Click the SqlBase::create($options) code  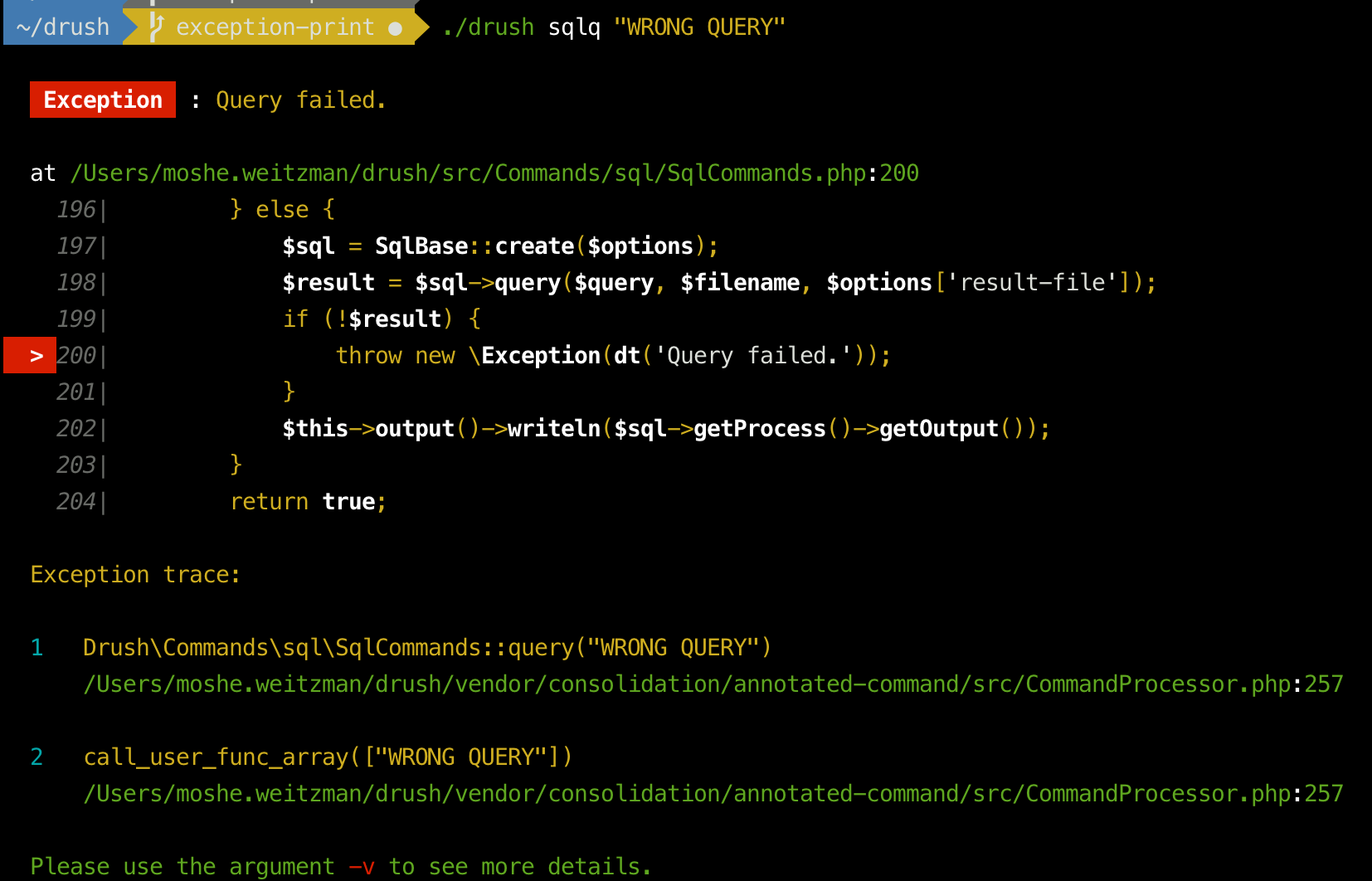point(540,246)
